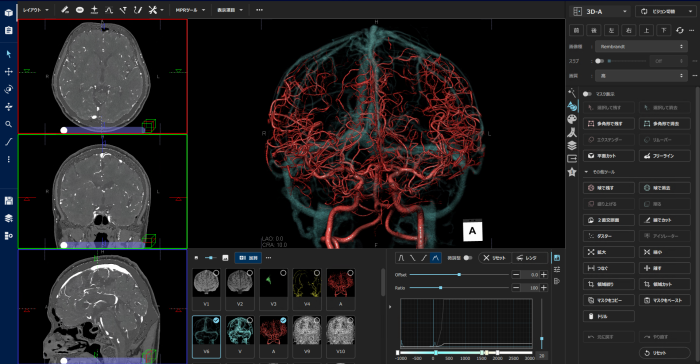Screen dimensions: 700x364
Task: Click the ドリル button
Action: pos(609,316)
